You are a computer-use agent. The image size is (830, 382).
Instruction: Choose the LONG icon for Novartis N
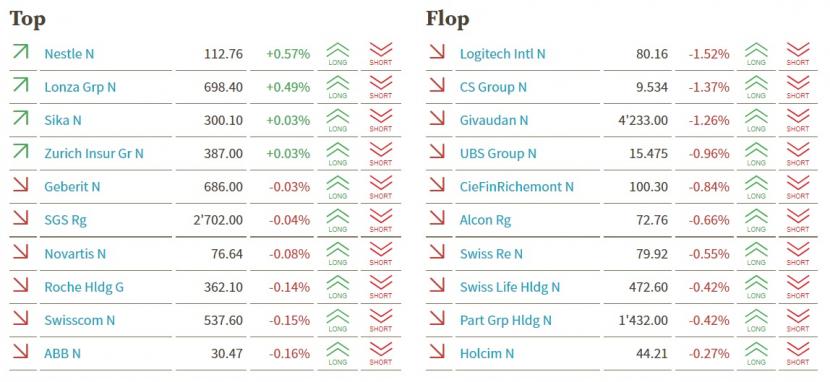(338, 253)
